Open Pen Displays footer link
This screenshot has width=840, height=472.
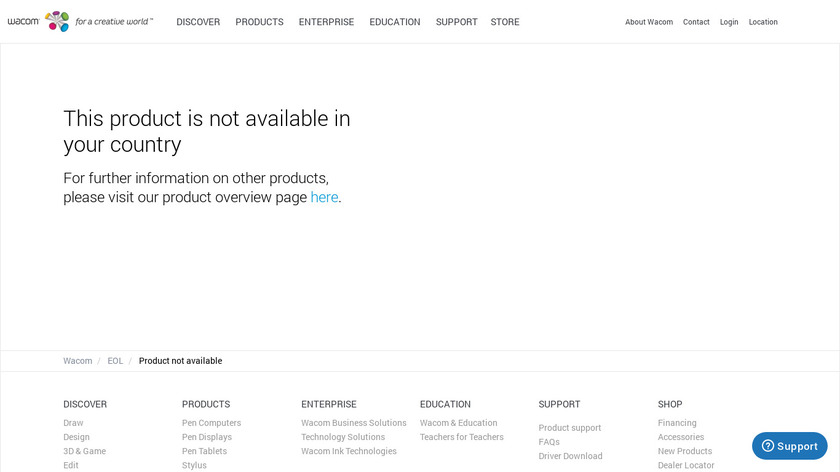(207, 437)
